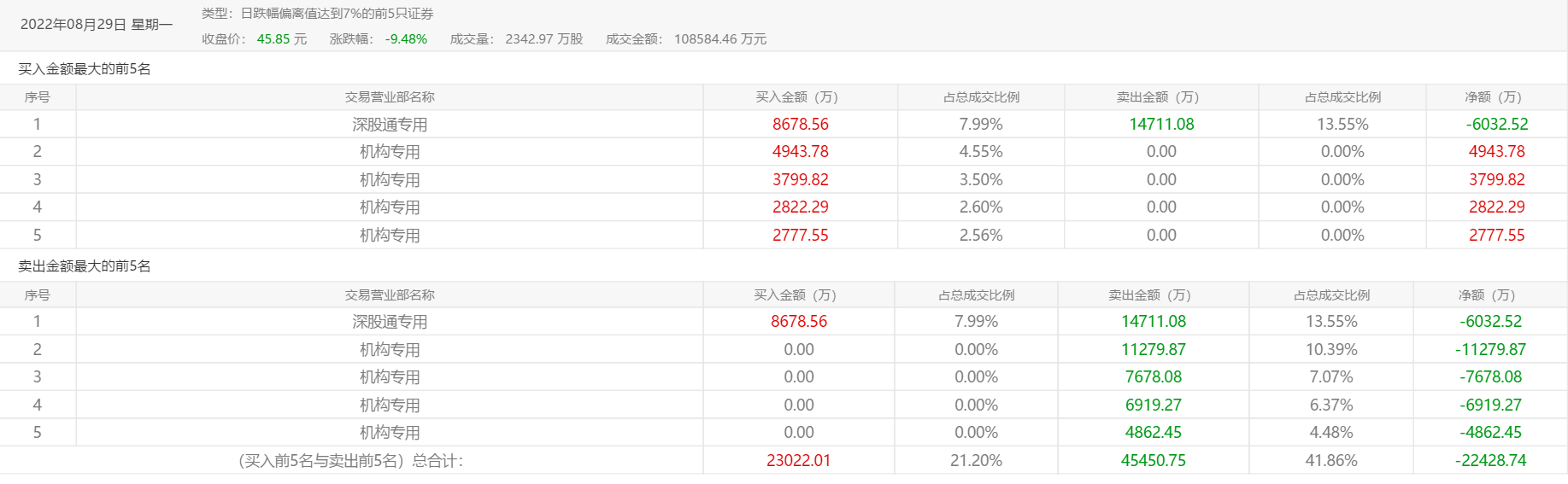The height and width of the screenshot is (484, 1568).
Task: Click the 净额（万） header in the sell table
Action: pos(1487,295)
